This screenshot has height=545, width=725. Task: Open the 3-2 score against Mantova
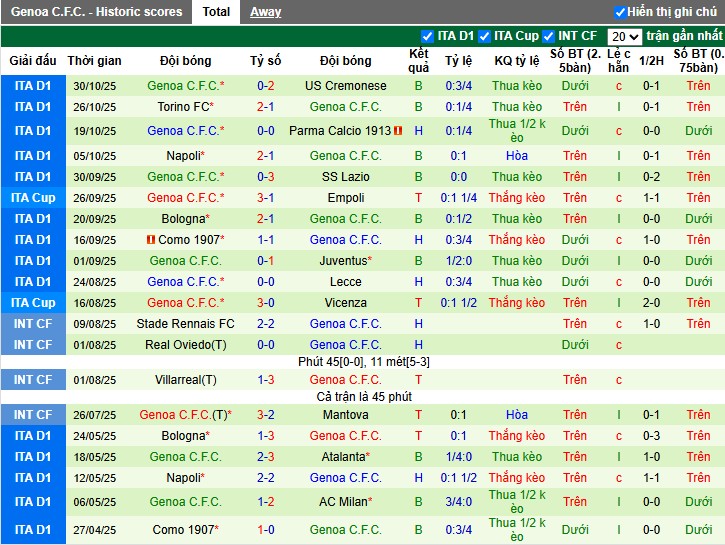[265, 415]
